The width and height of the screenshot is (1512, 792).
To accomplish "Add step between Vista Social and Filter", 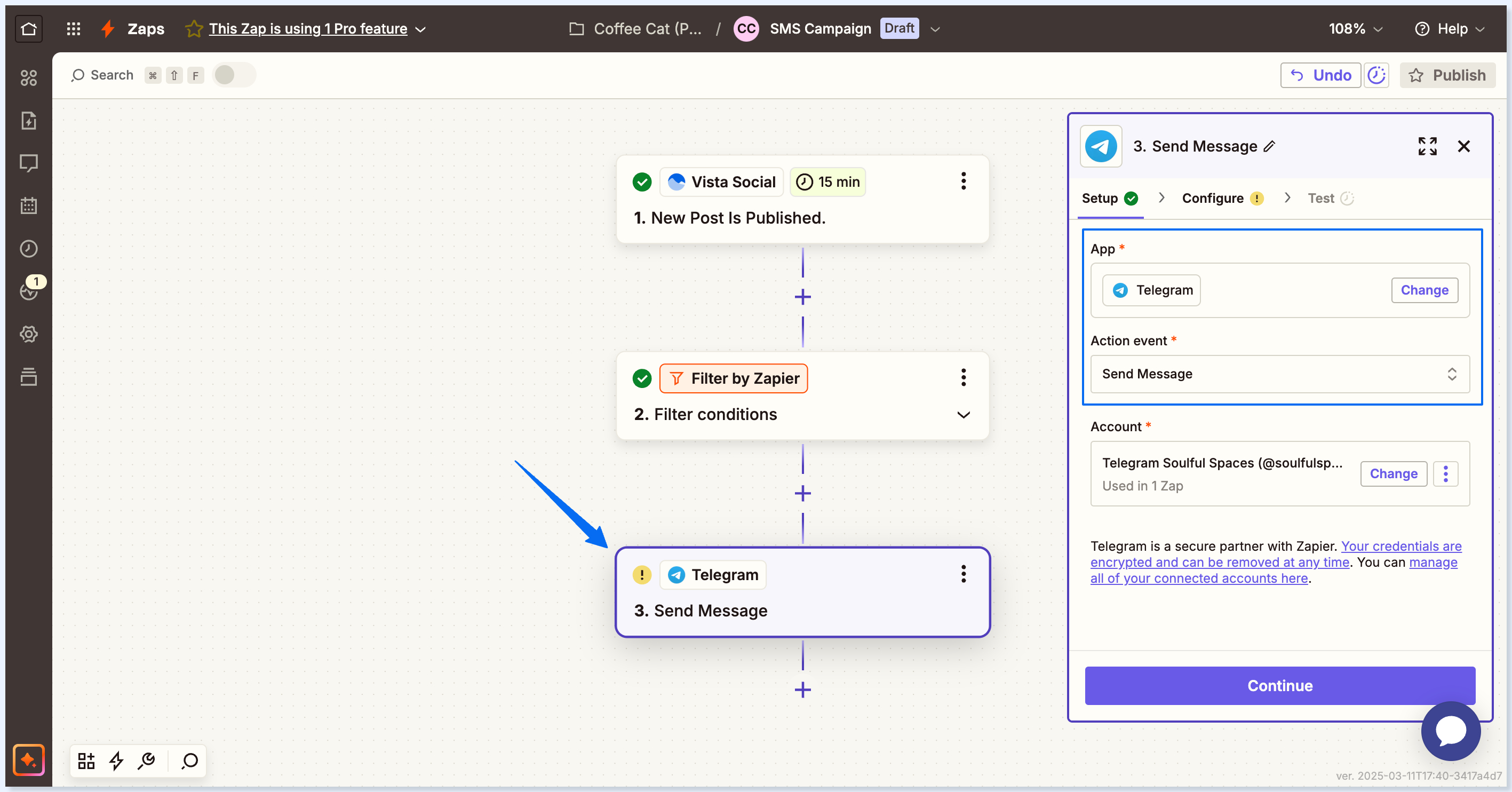I will 802,297.
